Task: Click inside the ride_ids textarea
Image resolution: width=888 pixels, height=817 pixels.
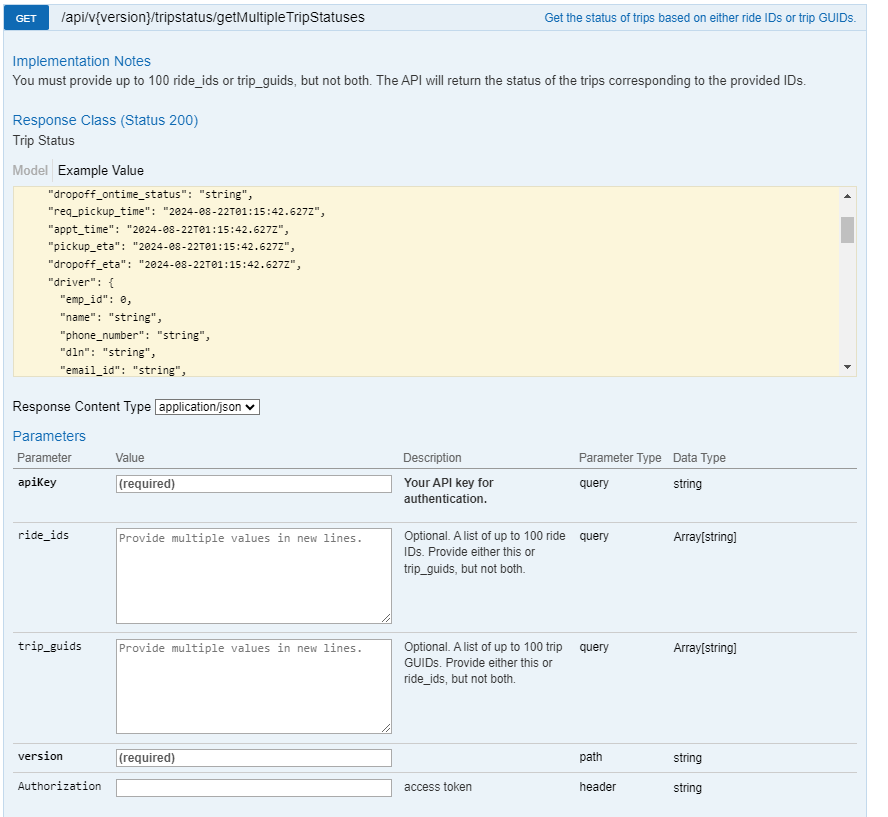Action: [254, 576]
